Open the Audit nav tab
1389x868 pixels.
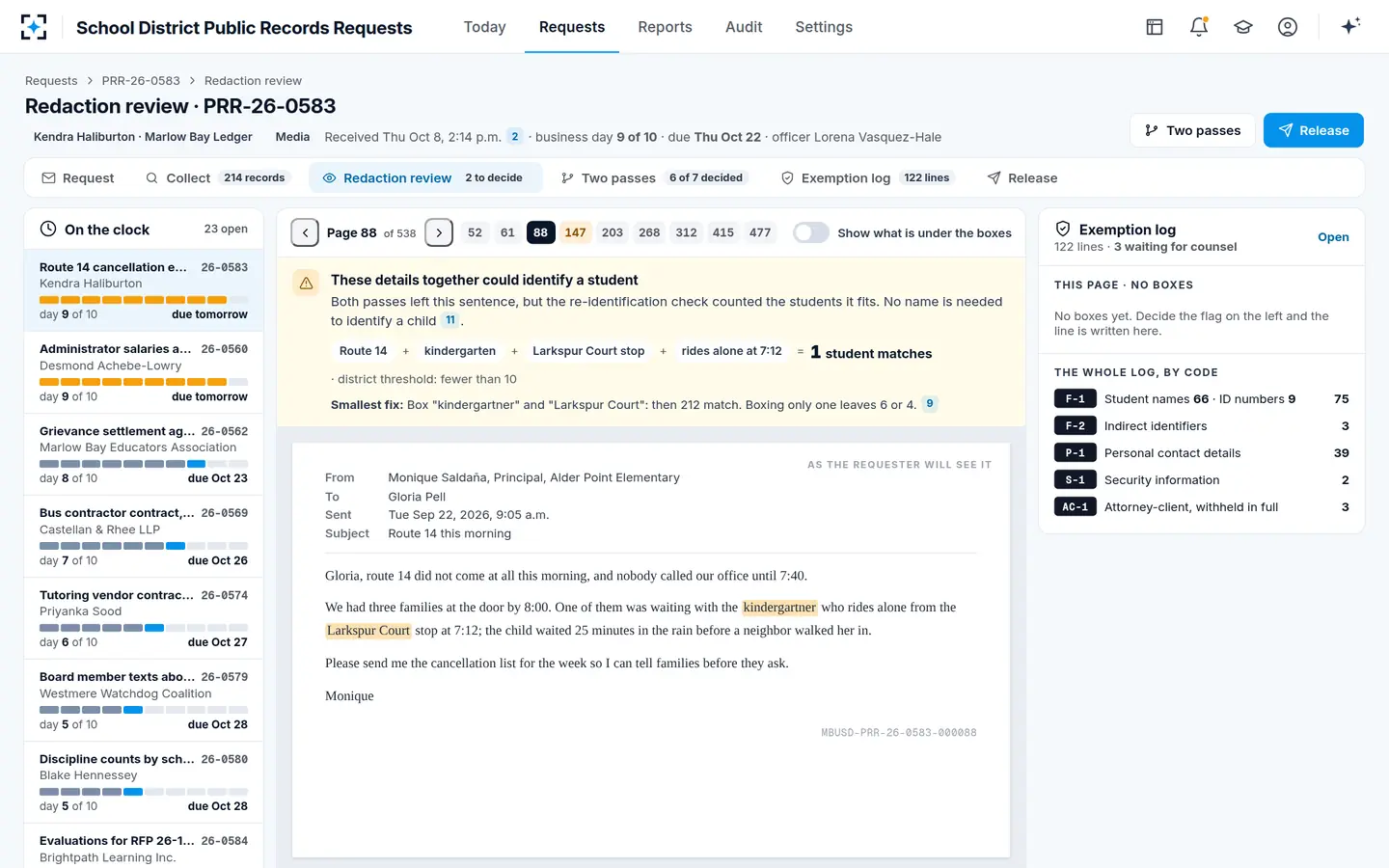[744, 27]
